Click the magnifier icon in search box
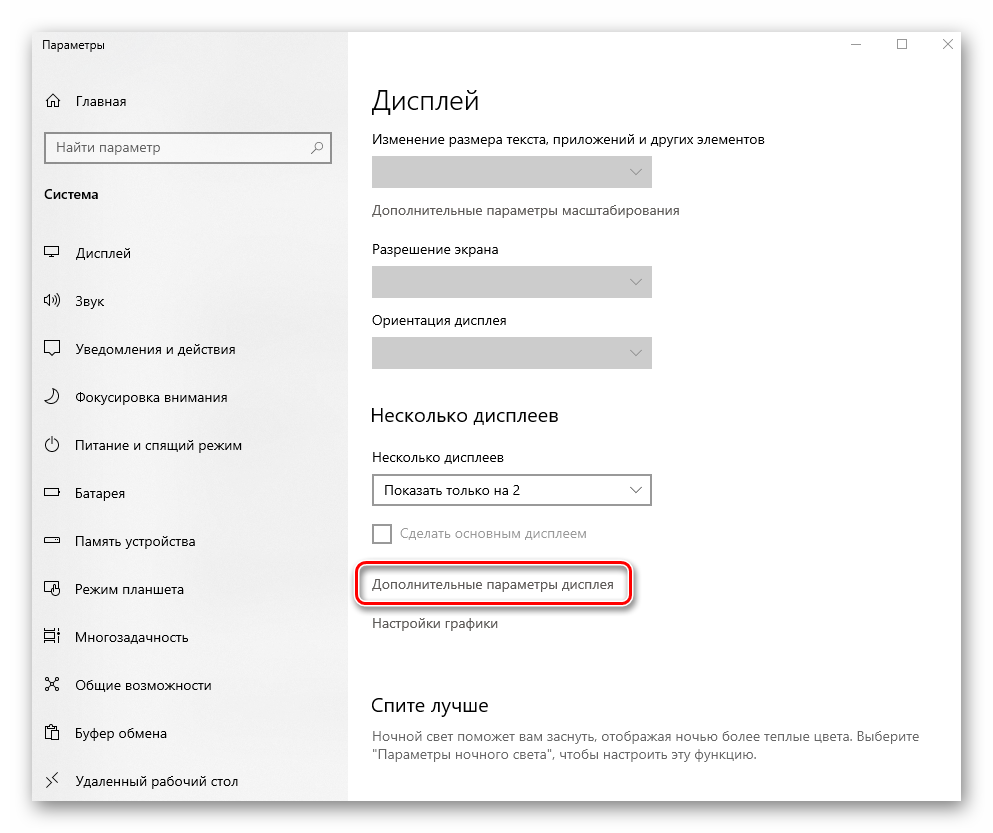 coord(317,147)
